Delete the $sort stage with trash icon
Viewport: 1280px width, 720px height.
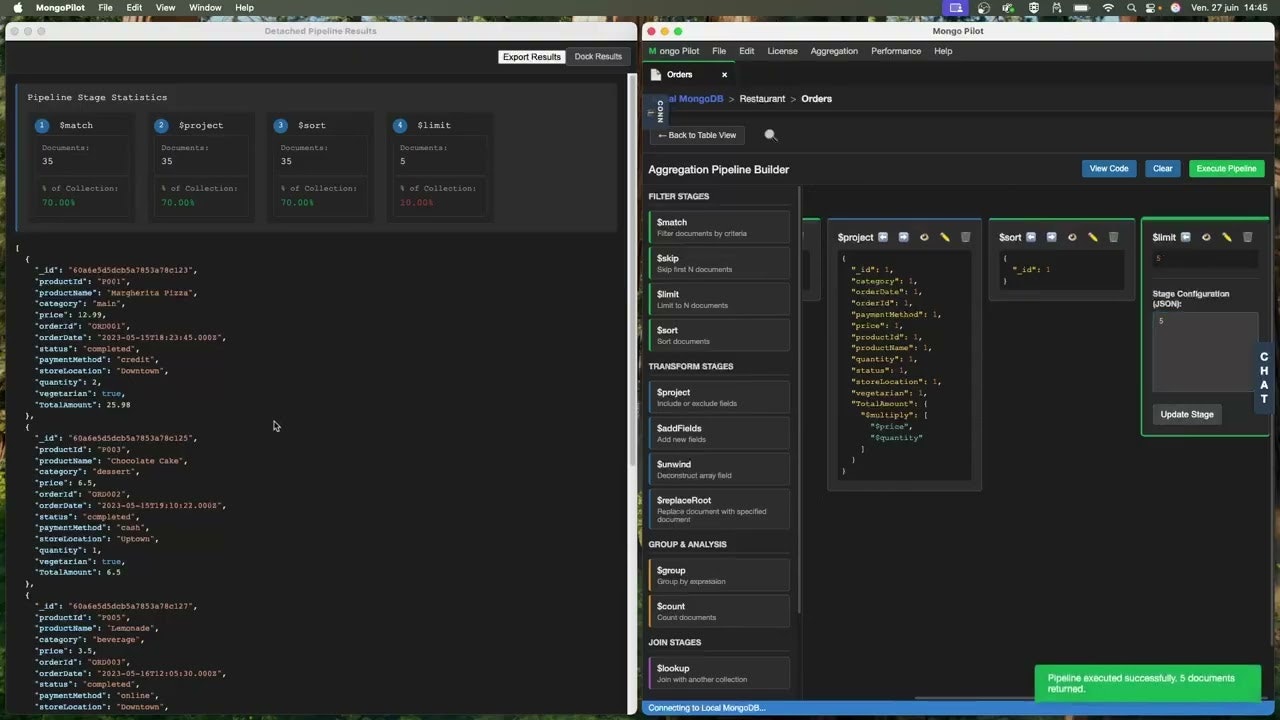coord(1113,237)
